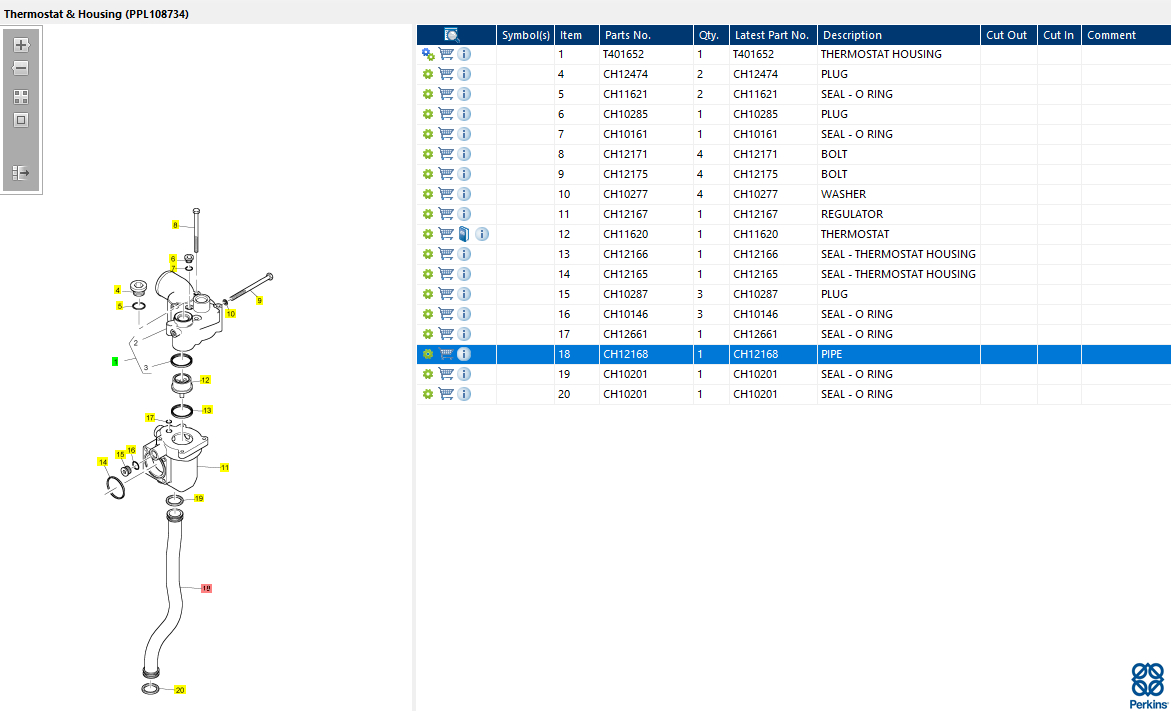This screenshot has width=1171, height=711.
Task: Add CH10161 SEAL - O RING to cart
Action: pos(446,134)
